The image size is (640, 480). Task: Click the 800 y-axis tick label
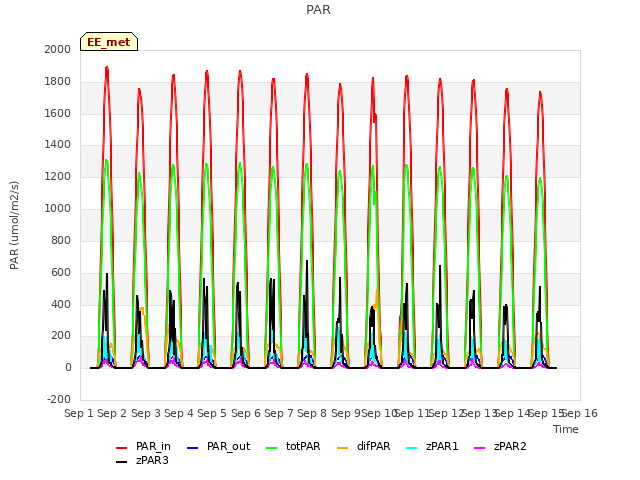click(61, 240)
